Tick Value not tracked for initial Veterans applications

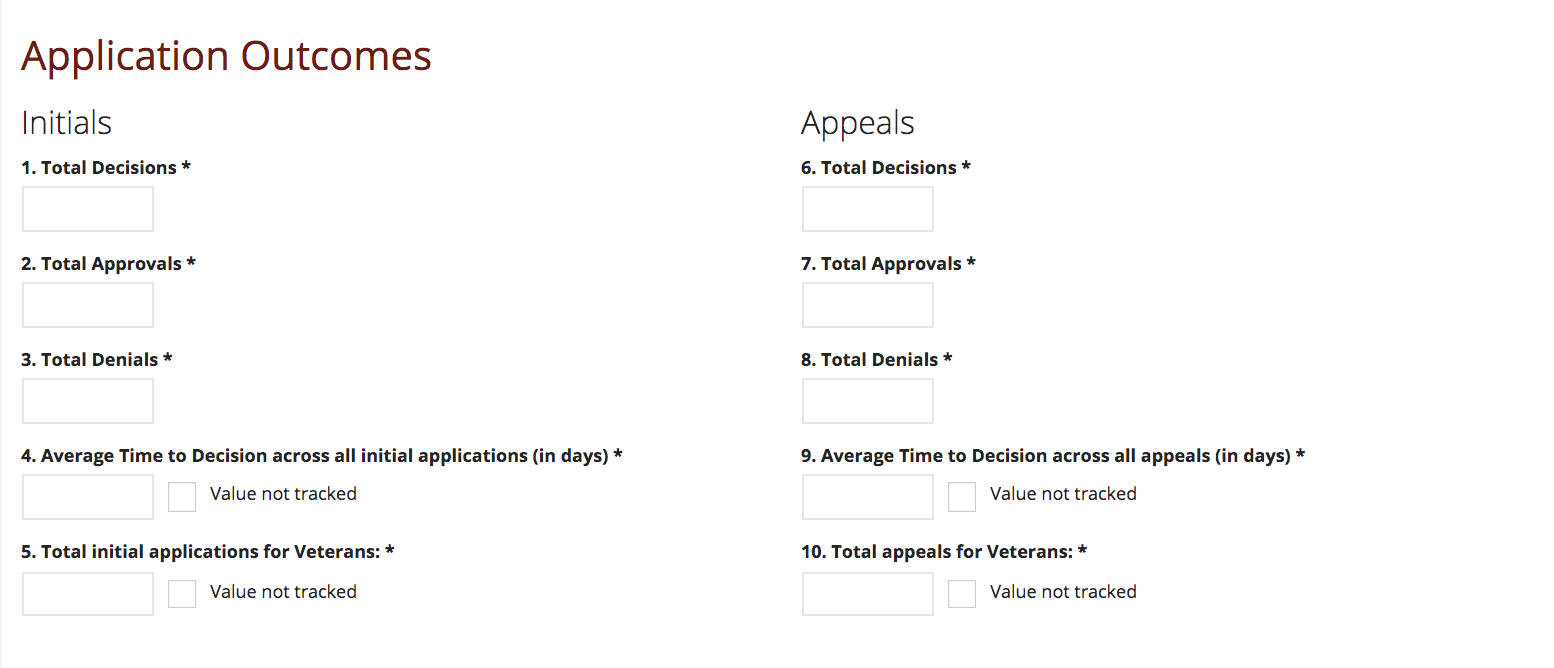(x=182, y=594)
